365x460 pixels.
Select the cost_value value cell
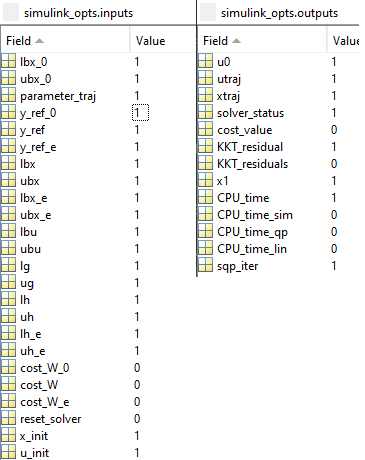tap(334, 130)
